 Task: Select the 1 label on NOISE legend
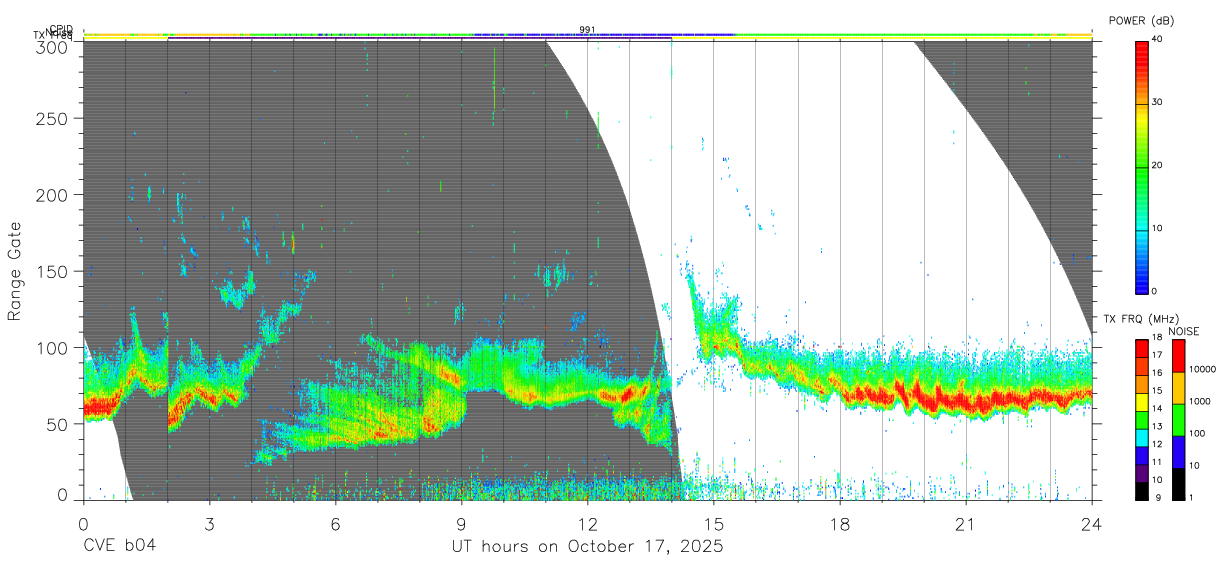[1191, 497]
